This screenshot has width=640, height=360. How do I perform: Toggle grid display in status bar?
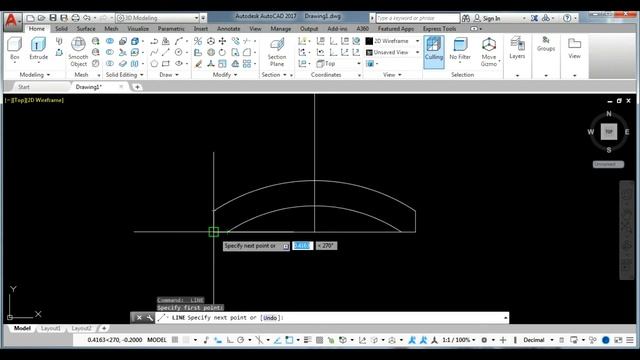click(175, 340)
